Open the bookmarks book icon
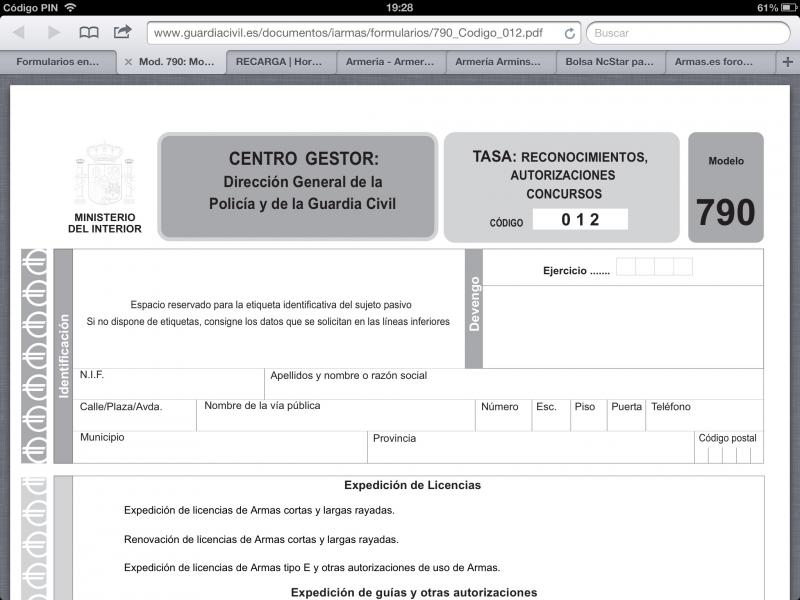Viewport: 800px width, 600px height. (89, 33)
